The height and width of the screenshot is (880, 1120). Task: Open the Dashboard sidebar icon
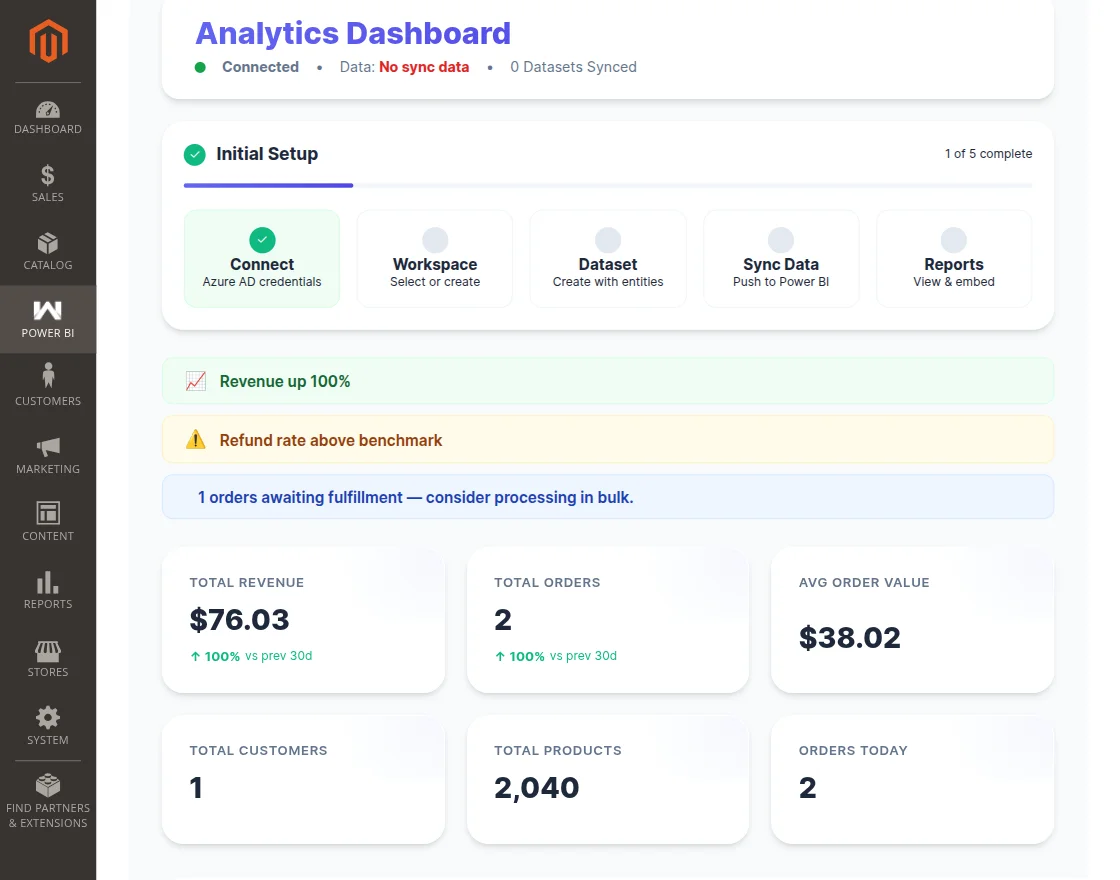tap(48, 109)
